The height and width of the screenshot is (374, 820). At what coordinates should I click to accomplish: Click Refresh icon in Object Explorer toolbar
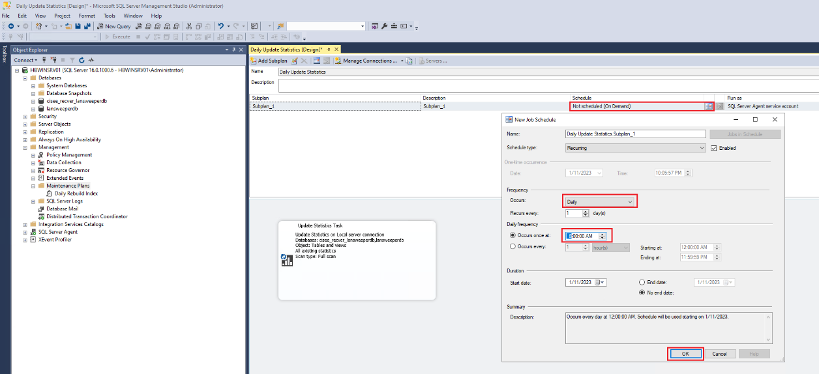click(82, 60)
